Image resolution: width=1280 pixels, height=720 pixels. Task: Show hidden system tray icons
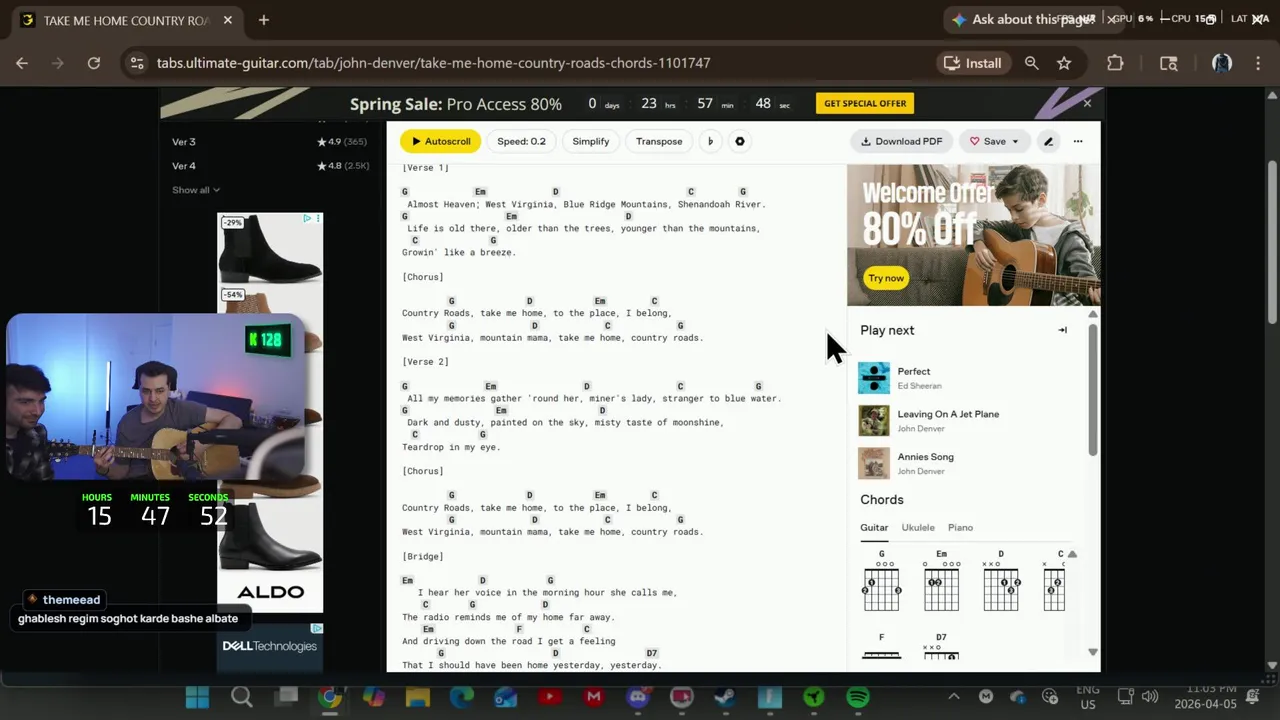pos(954,697)
